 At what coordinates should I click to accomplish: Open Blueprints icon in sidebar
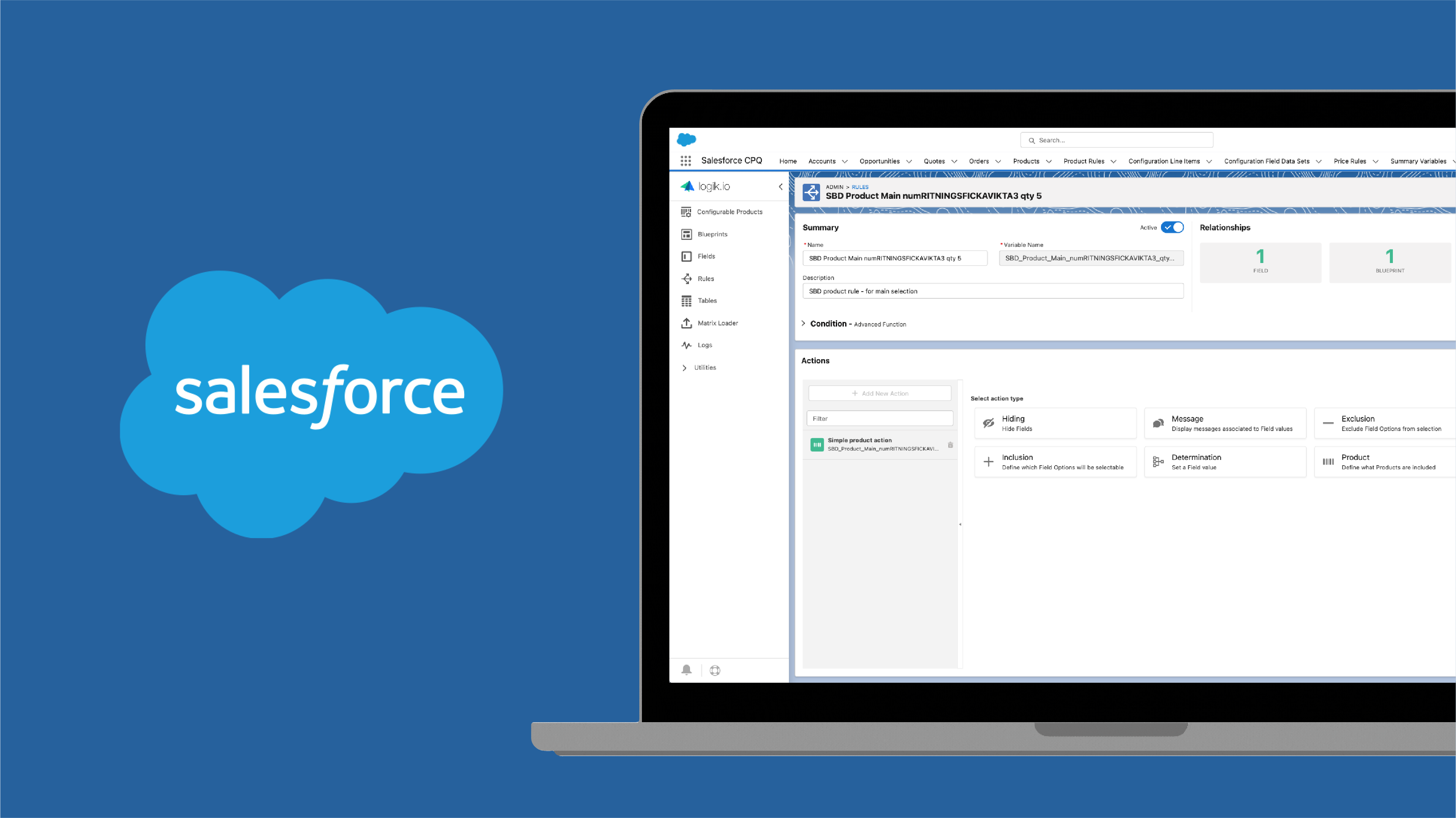tap(686, 234)
